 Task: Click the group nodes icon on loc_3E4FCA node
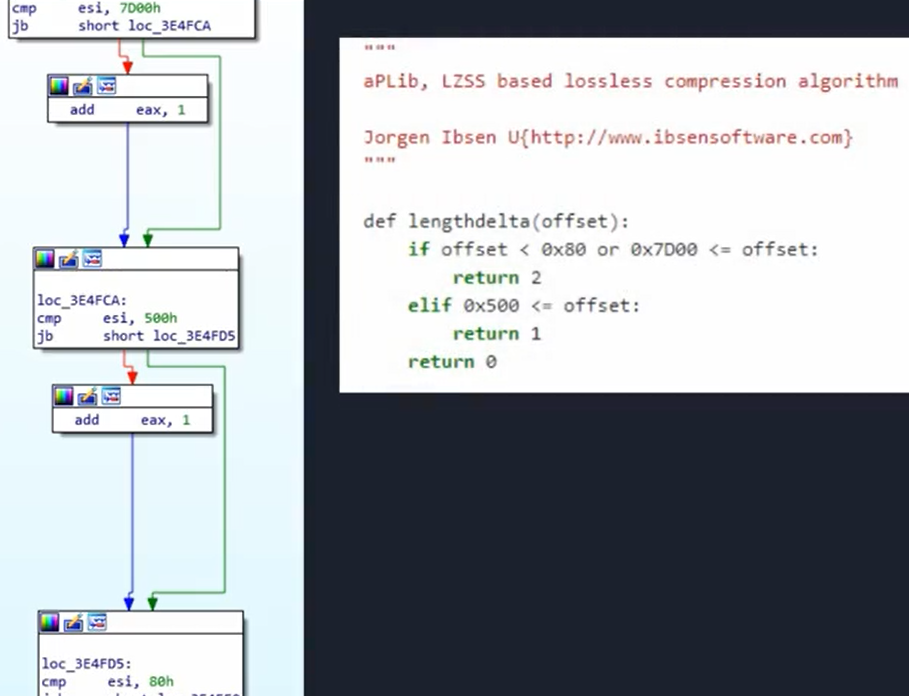point(91,260)
